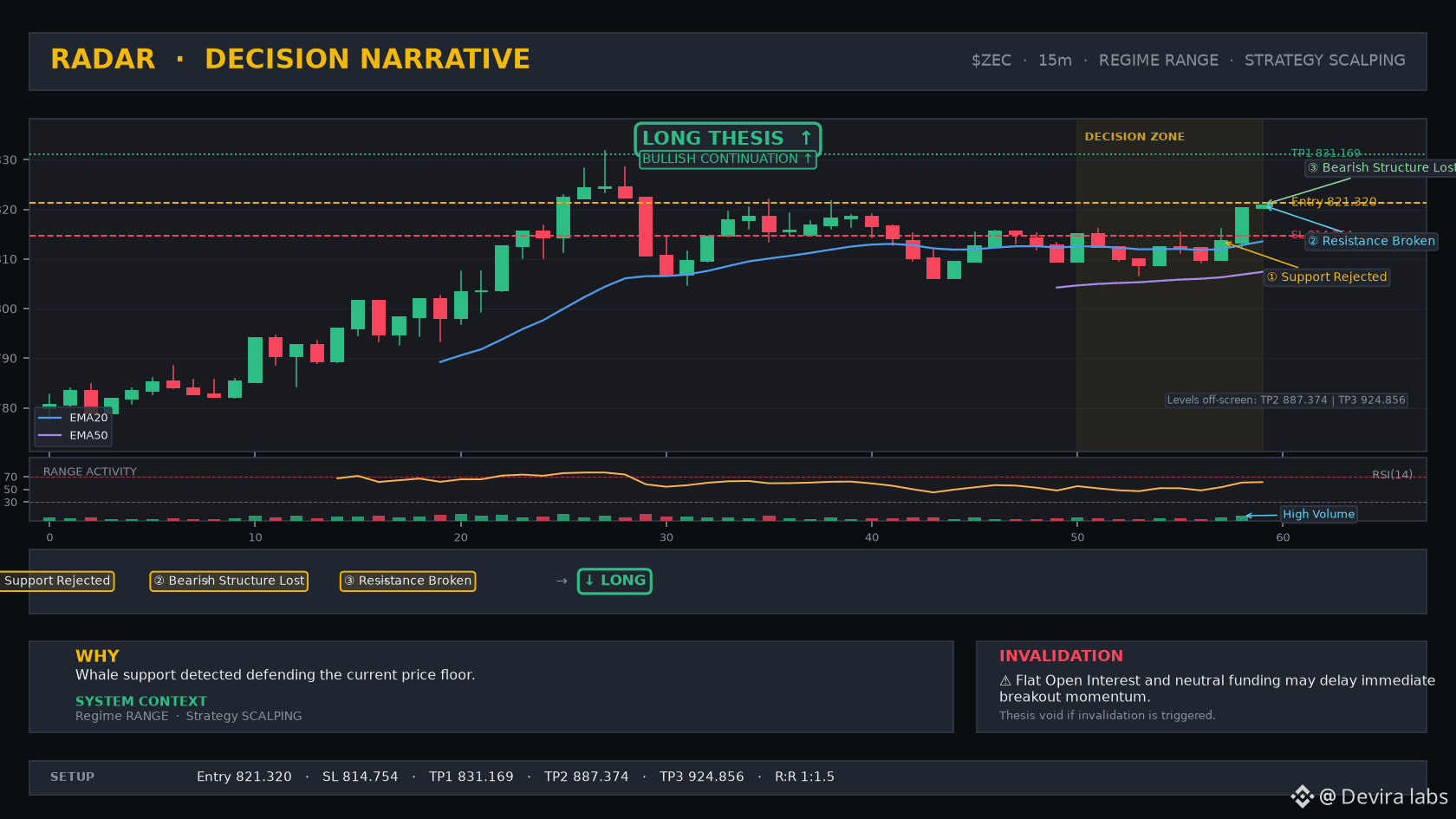Click the Resistance Broken step chip
Screen dimensions: 1456x819
407,581
